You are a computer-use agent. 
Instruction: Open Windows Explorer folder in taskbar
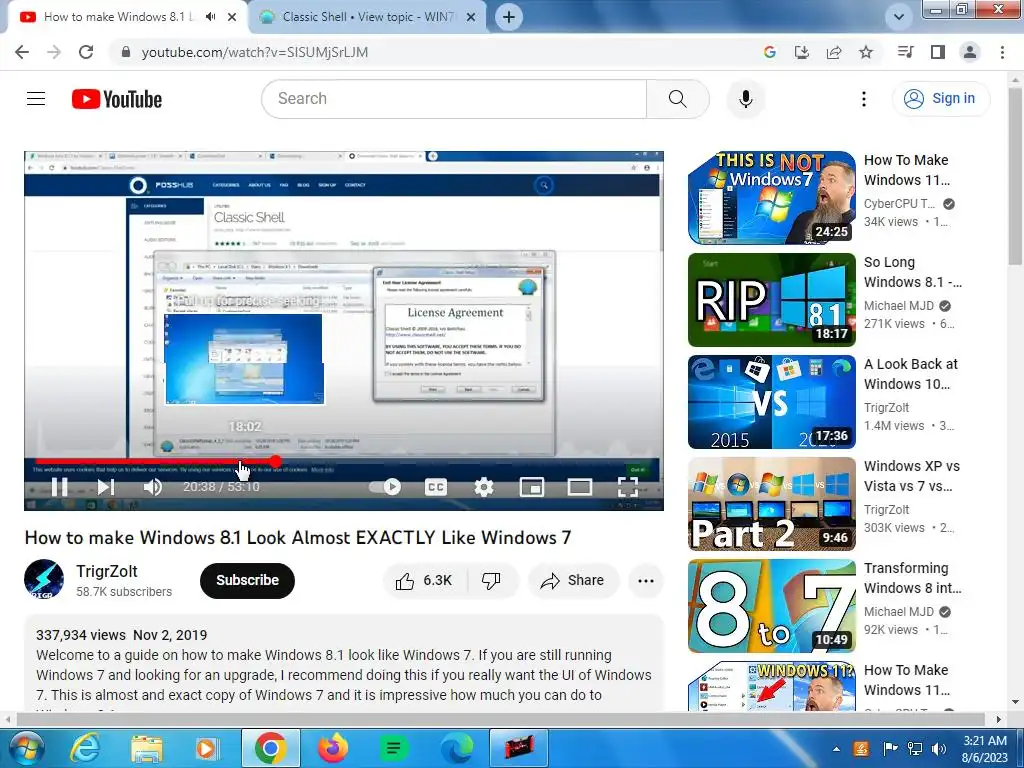point(146,748)
